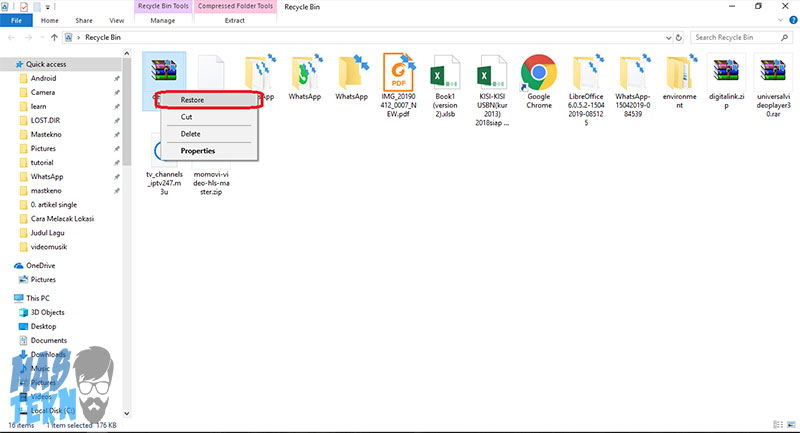This screenshot has width=800, height=433.
Task: Switch to the View ribbon tab
Action: point(117,19)
